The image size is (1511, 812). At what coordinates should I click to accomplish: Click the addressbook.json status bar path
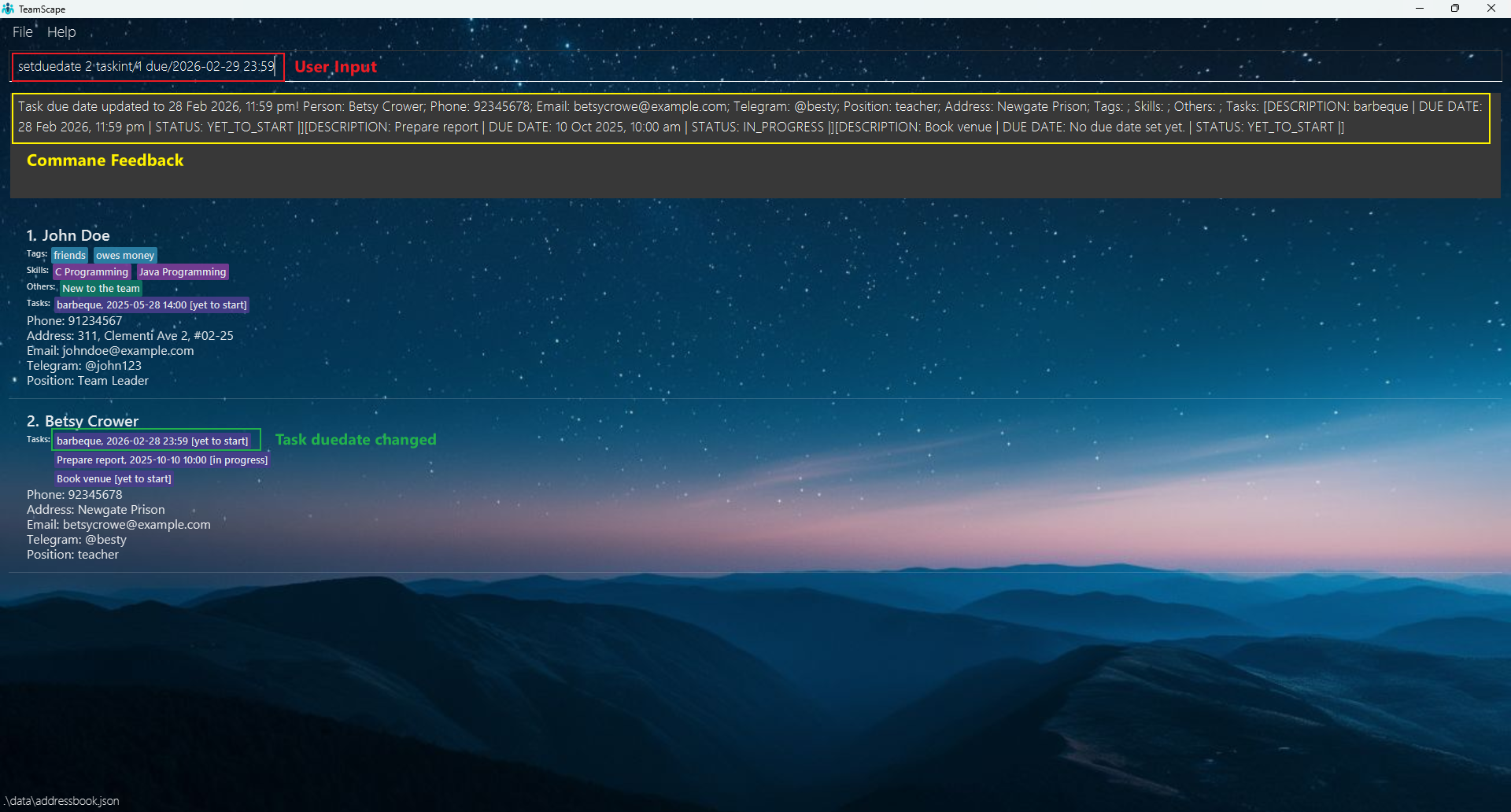tap(63, 801)
